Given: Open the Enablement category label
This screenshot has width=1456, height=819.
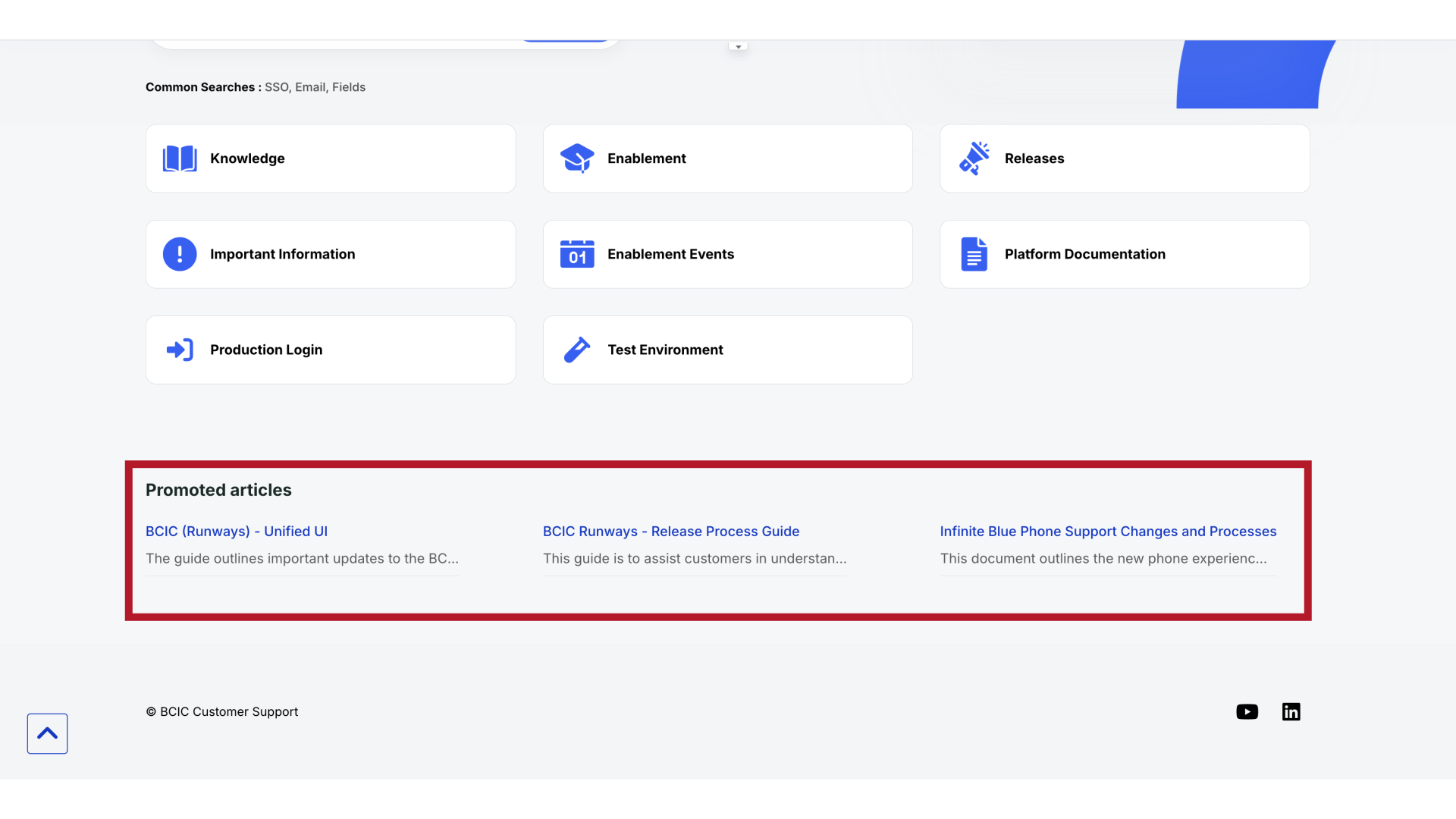Looking at the screenshot, I should tap(646, 158).
